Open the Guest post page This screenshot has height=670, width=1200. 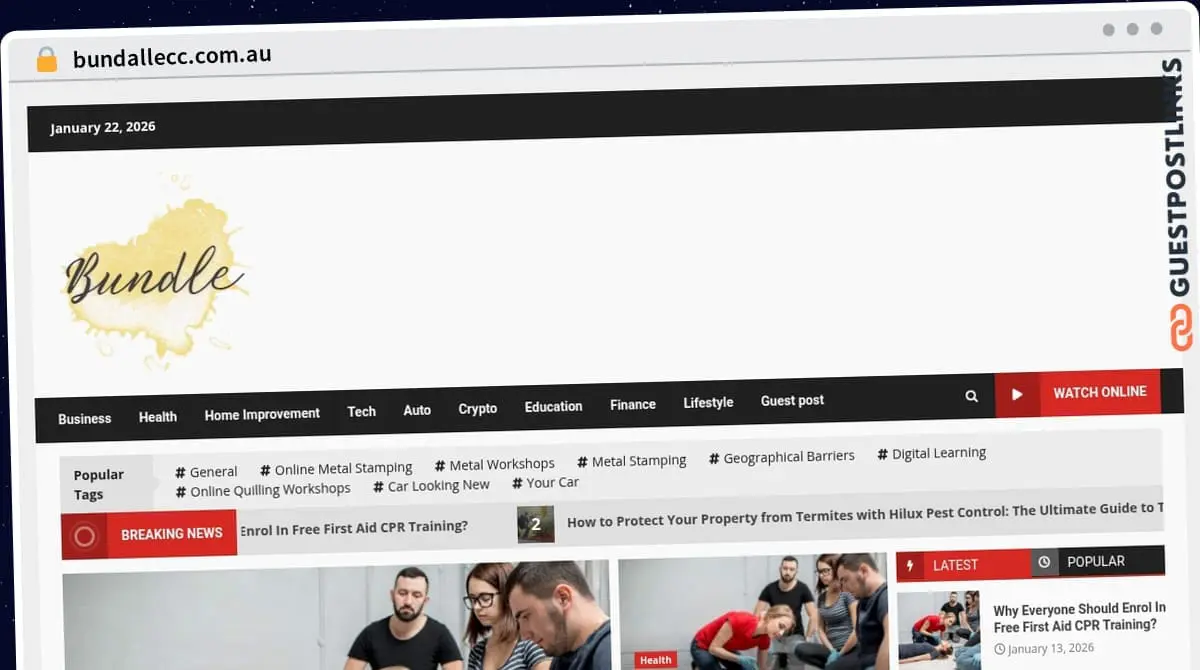(792, 401)
